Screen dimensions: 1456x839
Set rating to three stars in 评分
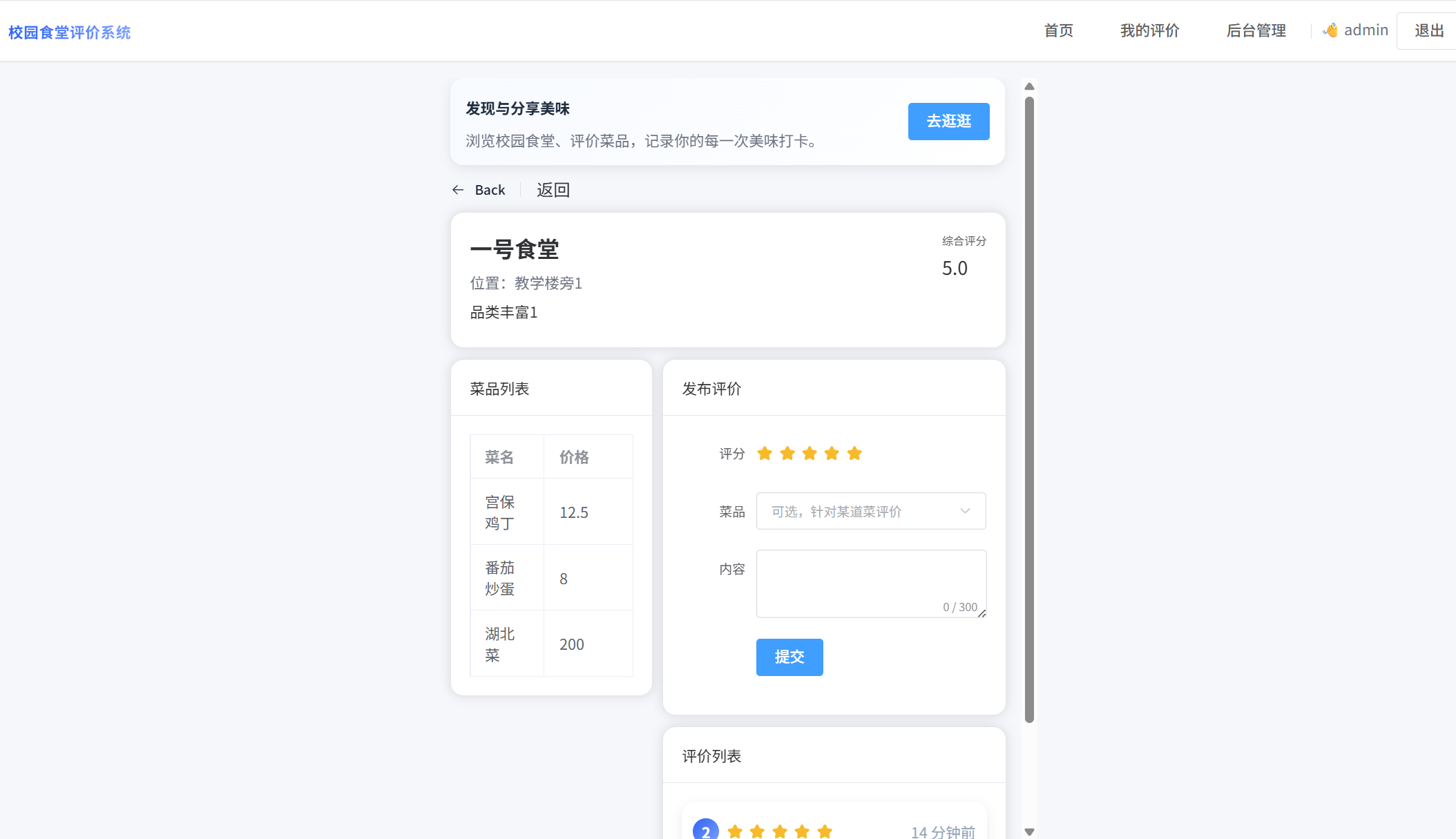810,454
